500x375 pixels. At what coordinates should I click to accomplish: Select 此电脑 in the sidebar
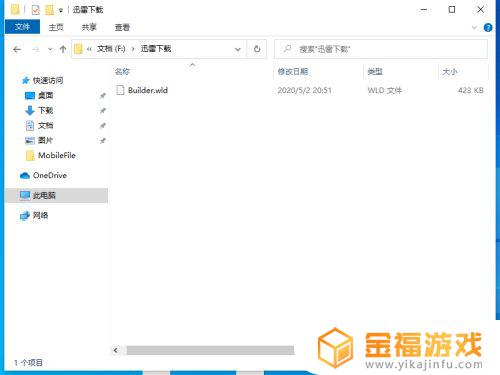click(56, 195)
